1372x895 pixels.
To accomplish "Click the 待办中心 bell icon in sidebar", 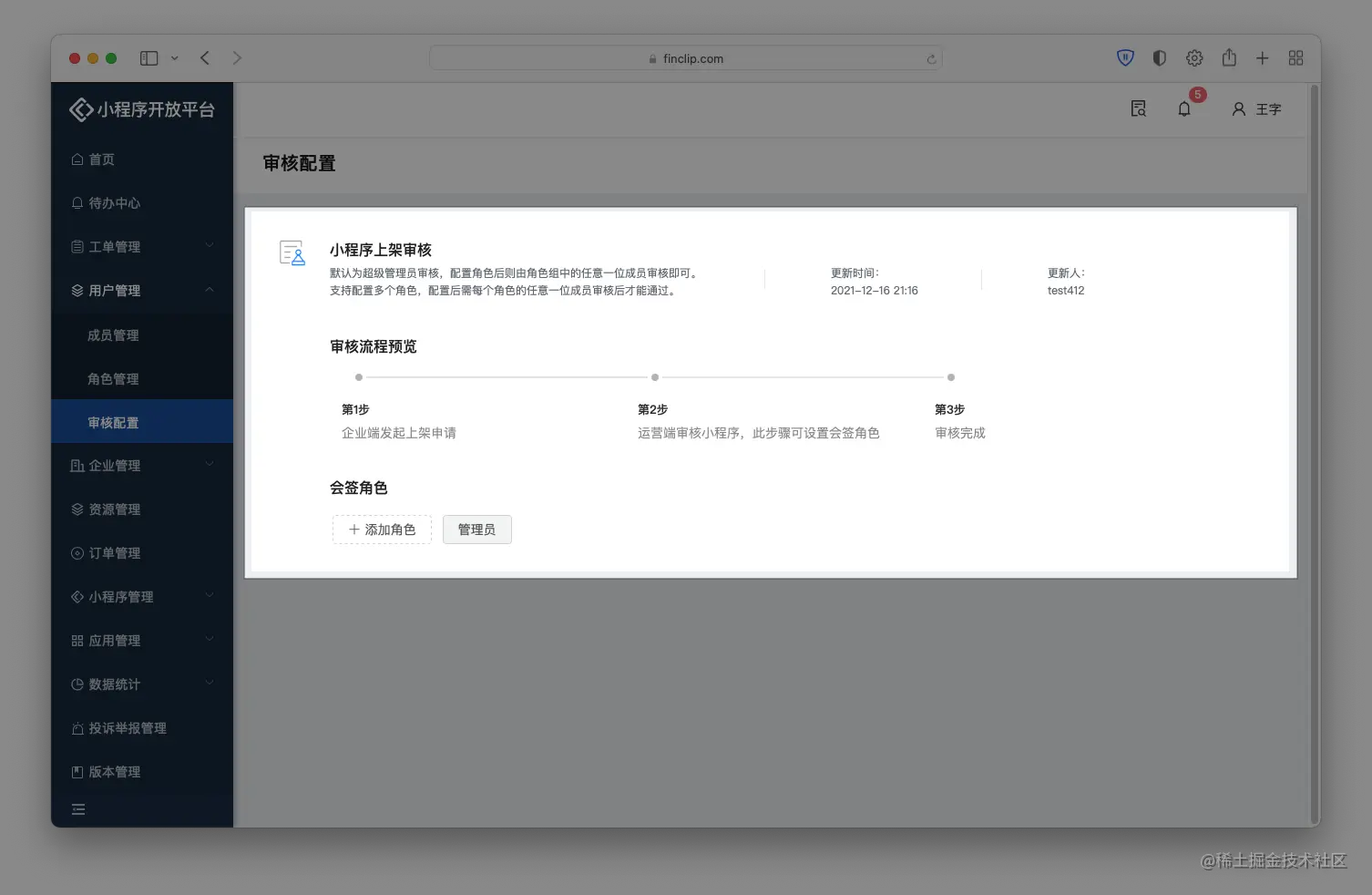I will click(77, 203).
